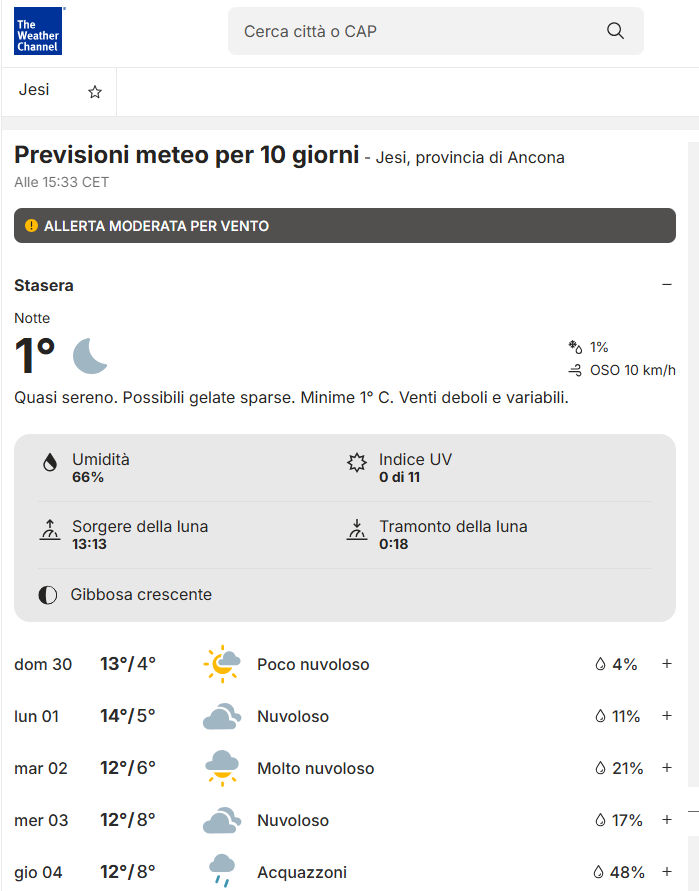
Task: Click the wind alert warning icon
Action: tap(31, 226)
